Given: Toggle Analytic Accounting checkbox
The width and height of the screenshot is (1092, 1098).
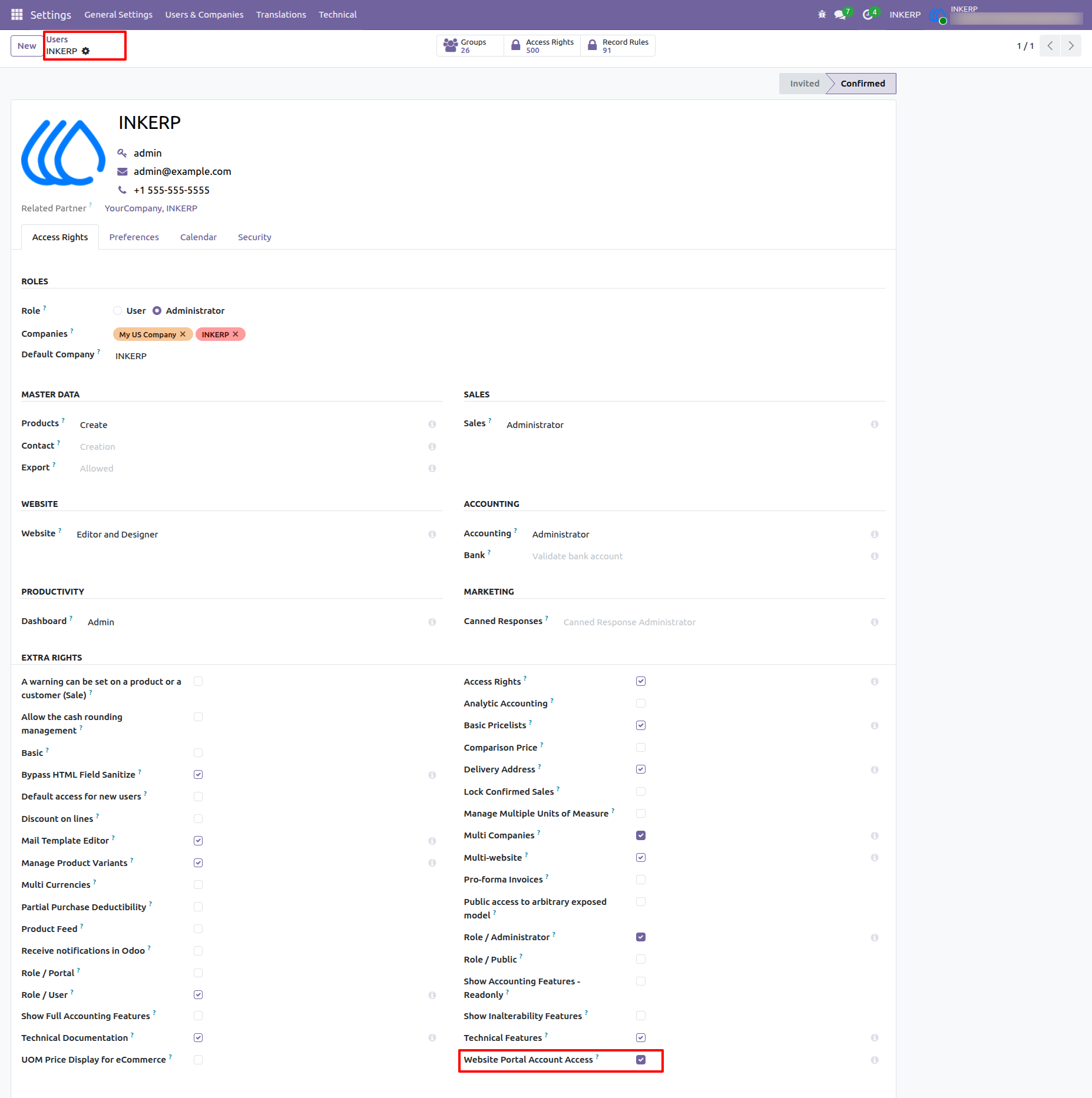Looking at the screenshot, I should (641, 703).
